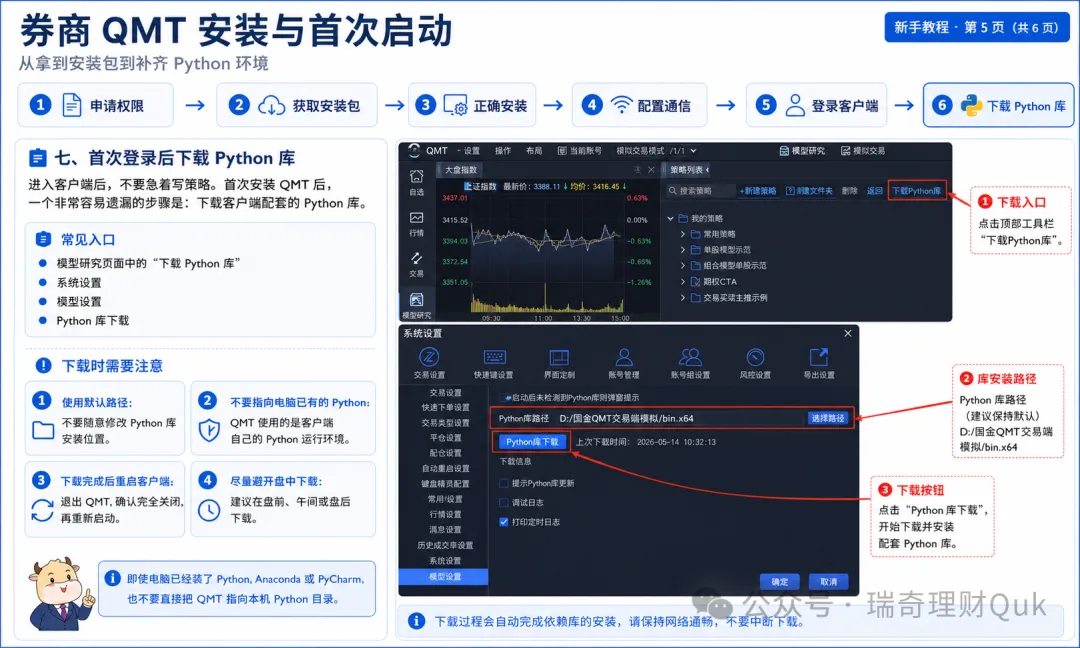Collapse the 策略列表 tab arrow
Viewport: 1080px width, 648px height.
click(708, 169)
